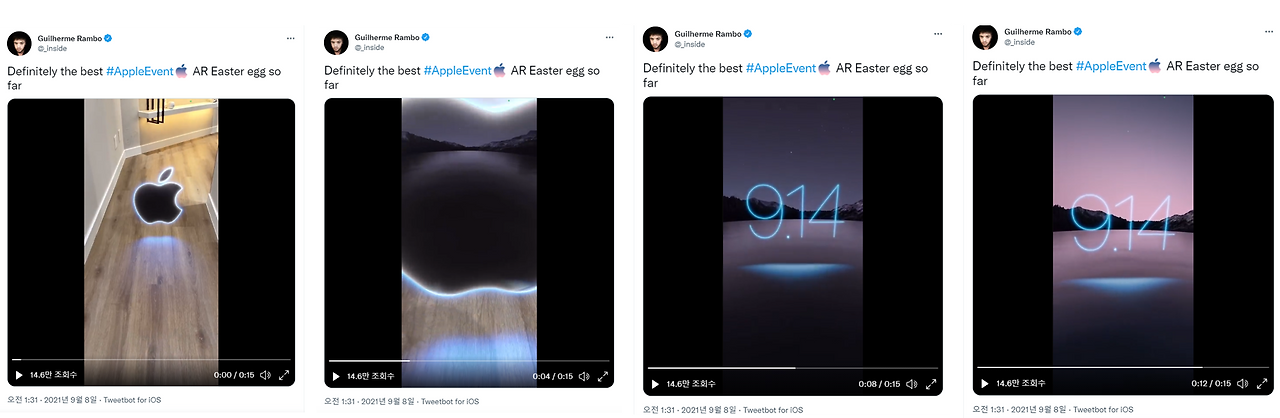1280x418 pixels.
Task: Toggle the volume on the 0:04 video
Action: coord(582,376)
